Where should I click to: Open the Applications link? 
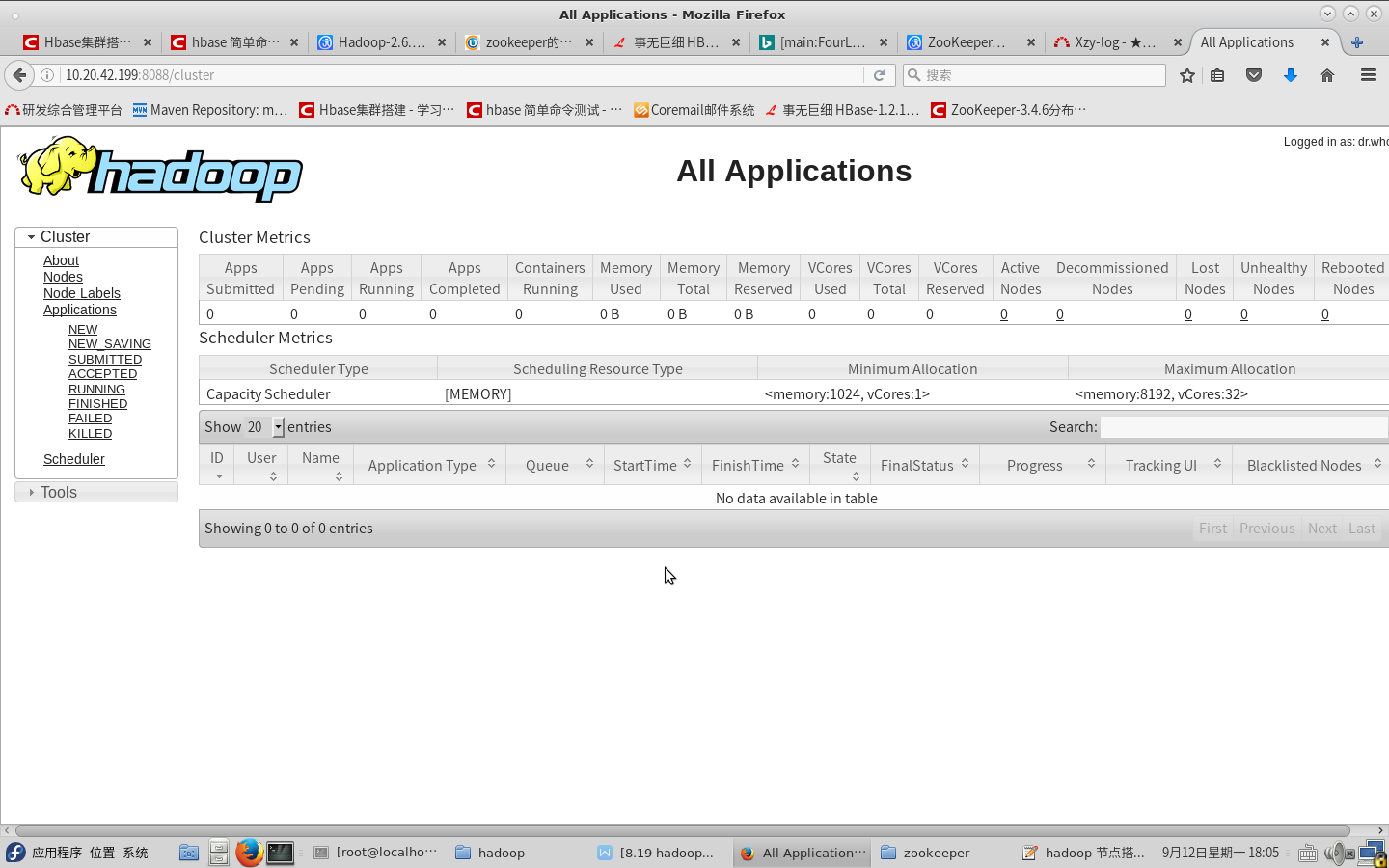pyautogui.click(x=80, y=310)
